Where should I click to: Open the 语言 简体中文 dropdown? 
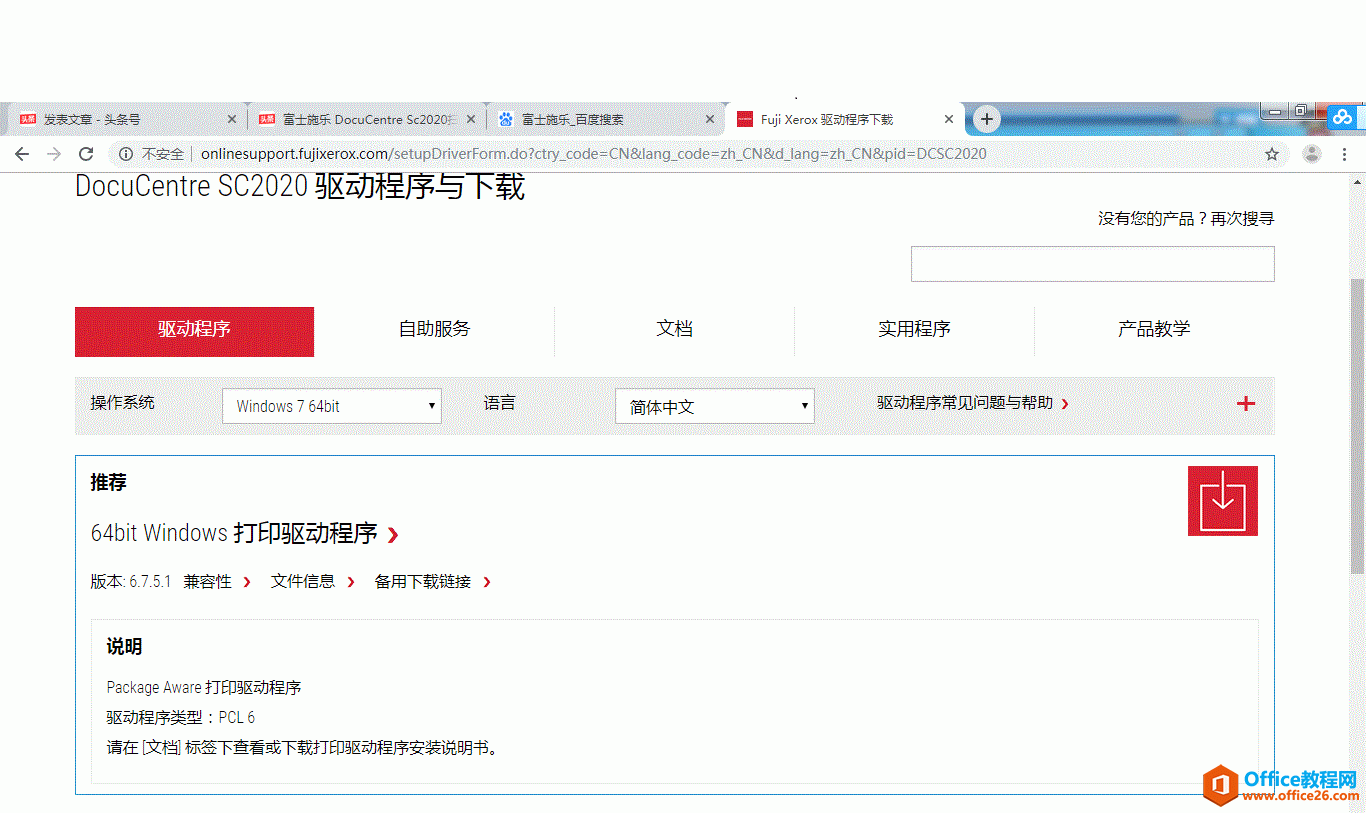click(x=715, y=406)
